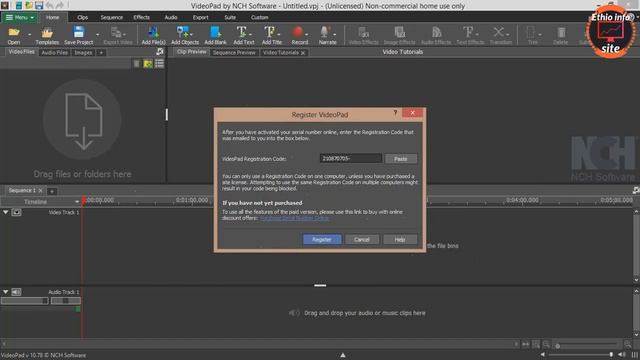Switch to the Images bin tab

click(x=83, y=53)
